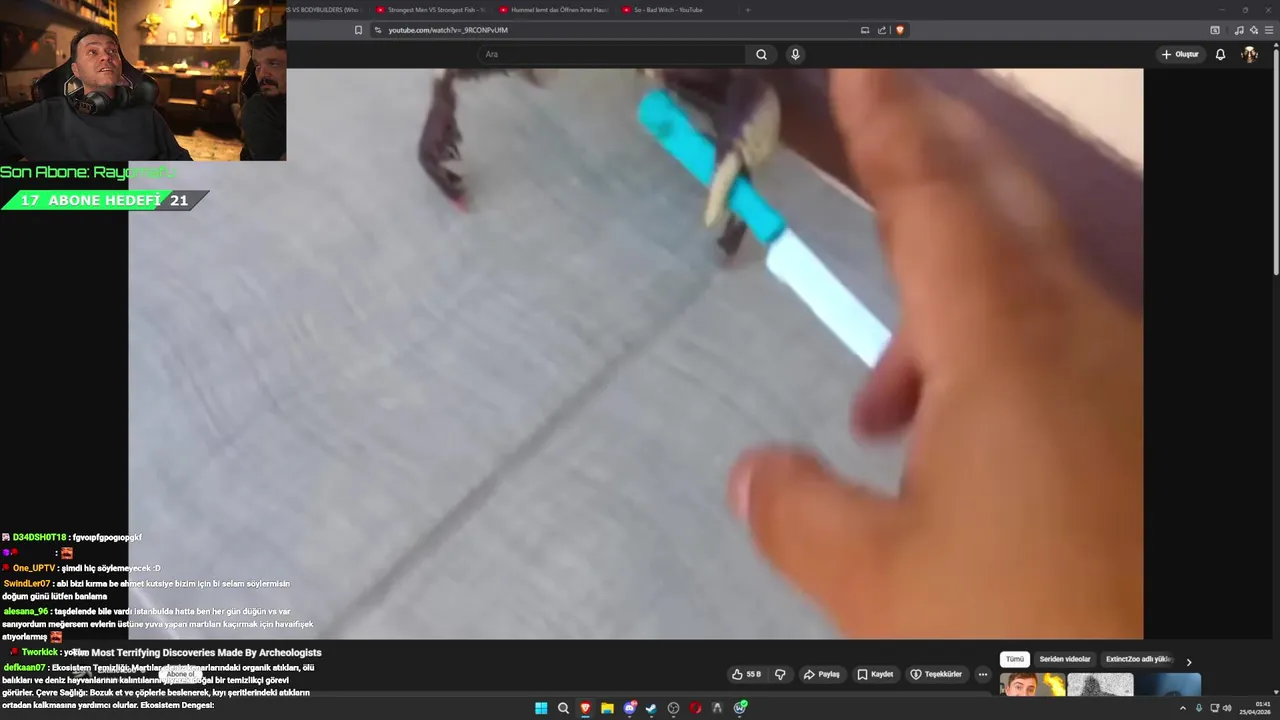Viewport: 1280px width, 720px height.
Task: Click the Oluştur create button
Action: pos(1180,54)
